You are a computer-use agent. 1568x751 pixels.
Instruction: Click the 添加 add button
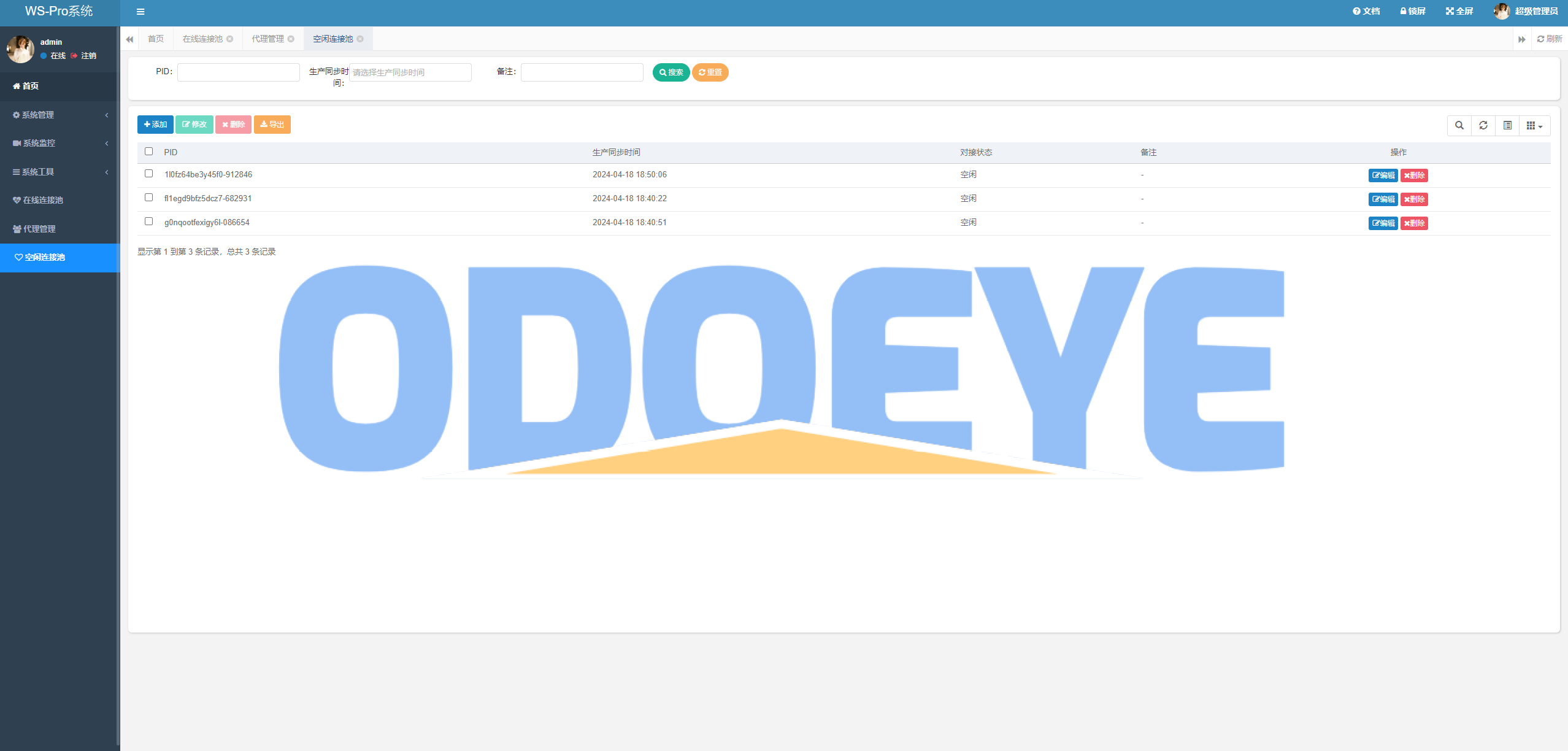click(155, 125)
